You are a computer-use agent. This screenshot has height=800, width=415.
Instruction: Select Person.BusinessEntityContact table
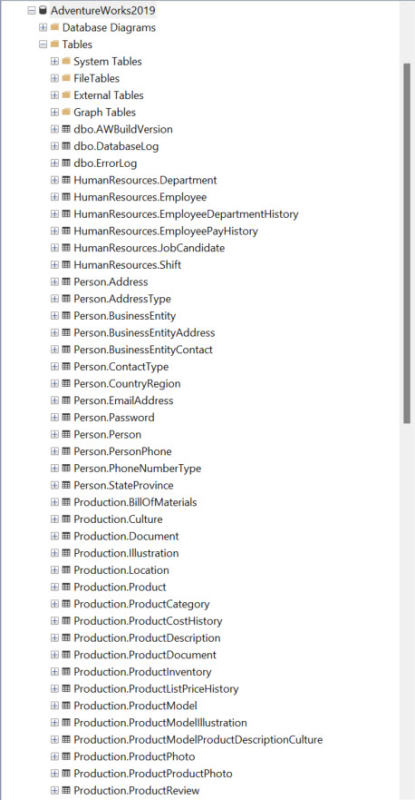pos(143,349)
